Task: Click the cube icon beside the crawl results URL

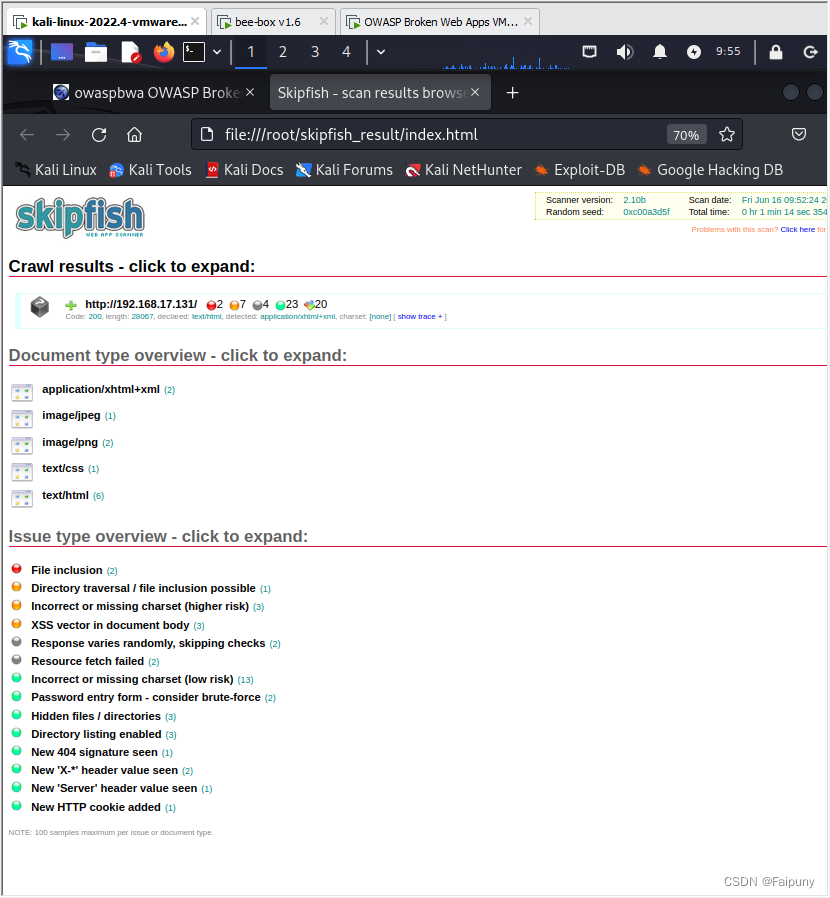Action: [39, 309]
